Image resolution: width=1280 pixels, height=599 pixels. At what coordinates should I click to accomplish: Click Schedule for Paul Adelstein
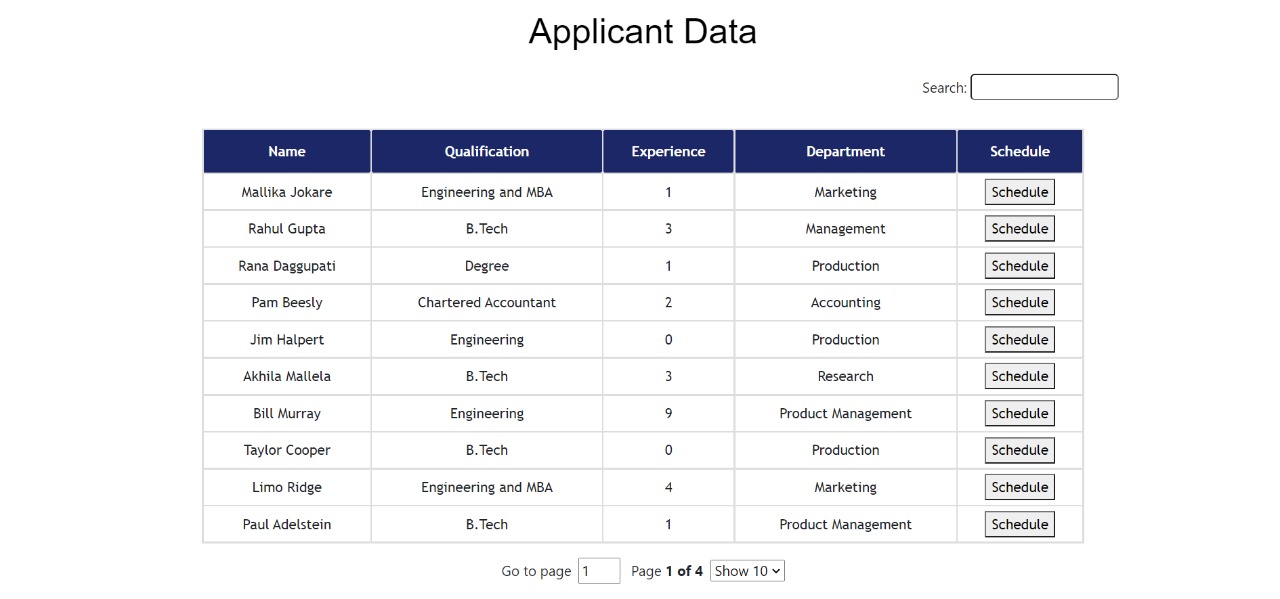tap(1019, 524)
